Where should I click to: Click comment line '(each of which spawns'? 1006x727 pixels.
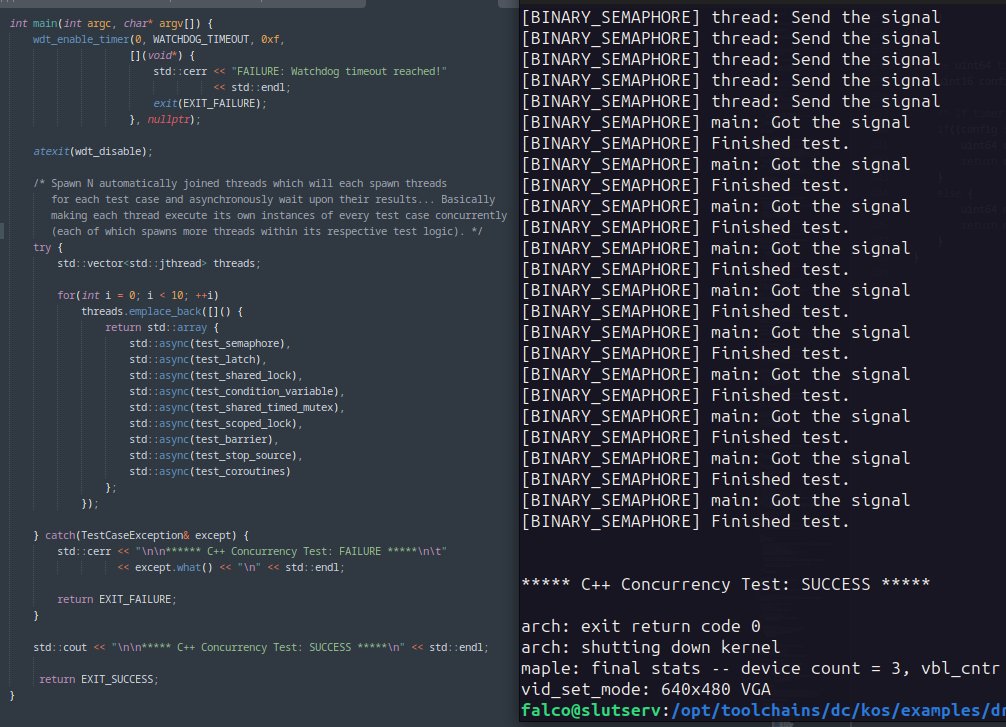point(267,232)
